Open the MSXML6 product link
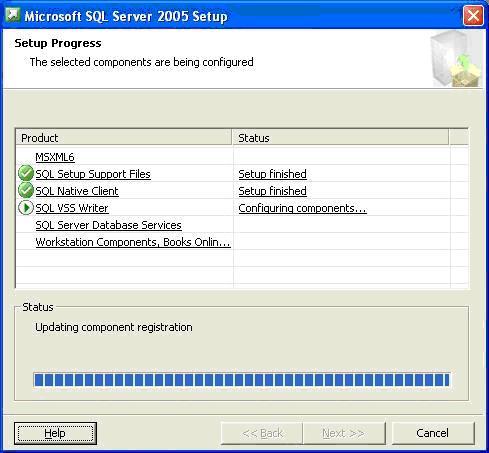This screenshot has width=489, height=453. [x=55, y=157]
